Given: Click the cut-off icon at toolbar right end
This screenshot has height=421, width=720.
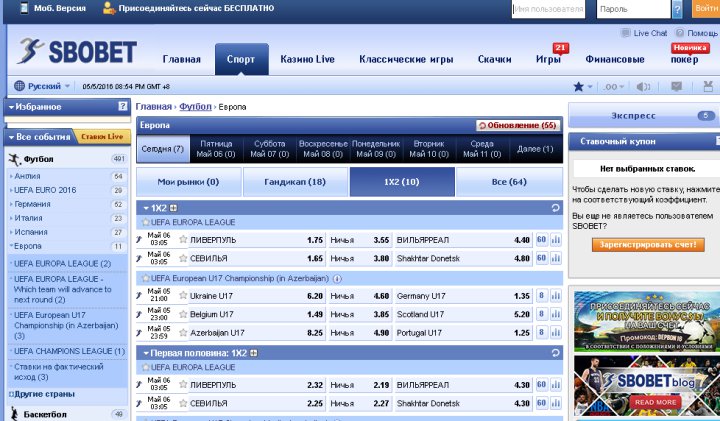Looking at the screenshot, I should pyautogui.click(x=708, y=86).
